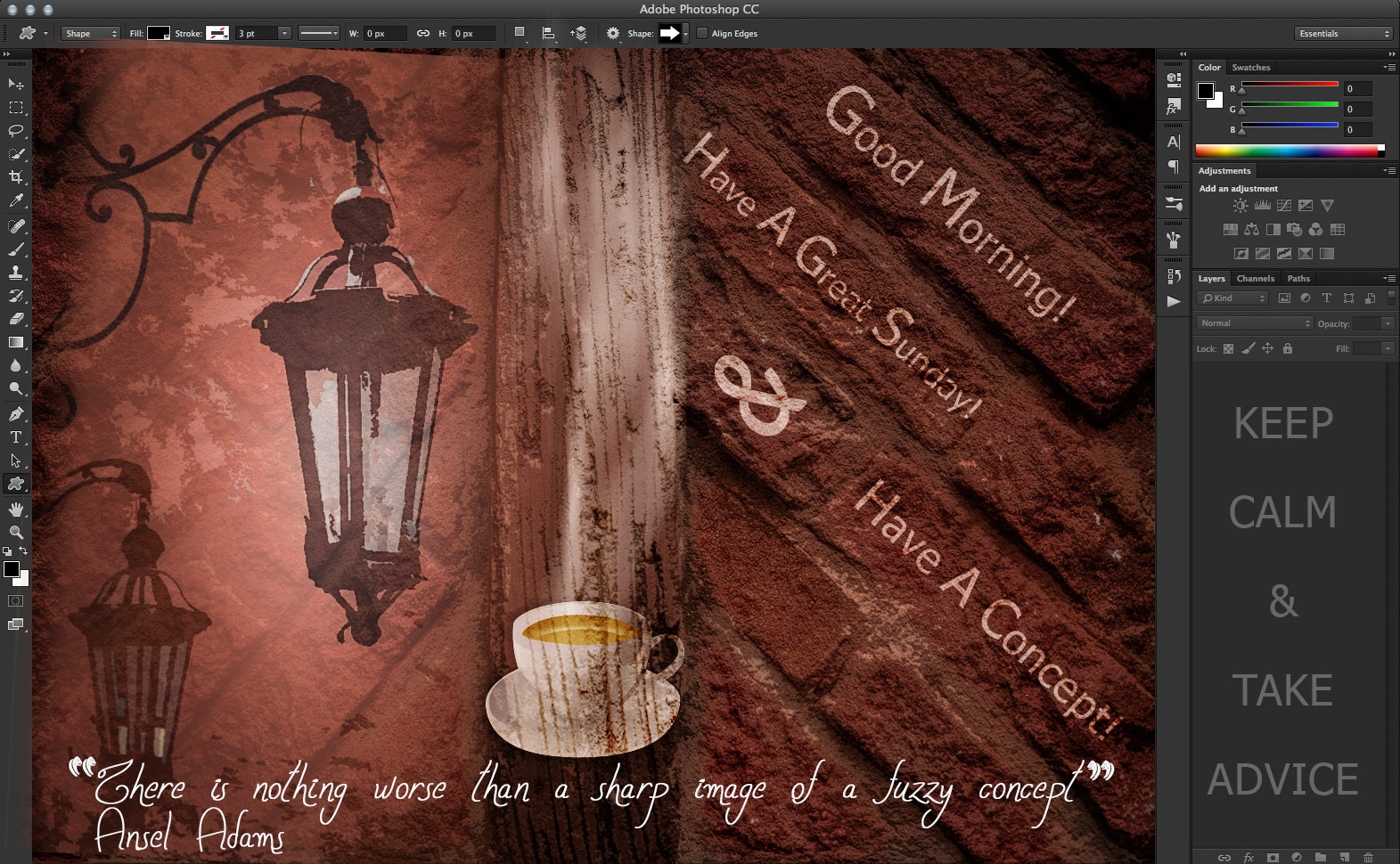
Task: Open stroke width 3 pt dropdown
Action: [x=284, y=33]
